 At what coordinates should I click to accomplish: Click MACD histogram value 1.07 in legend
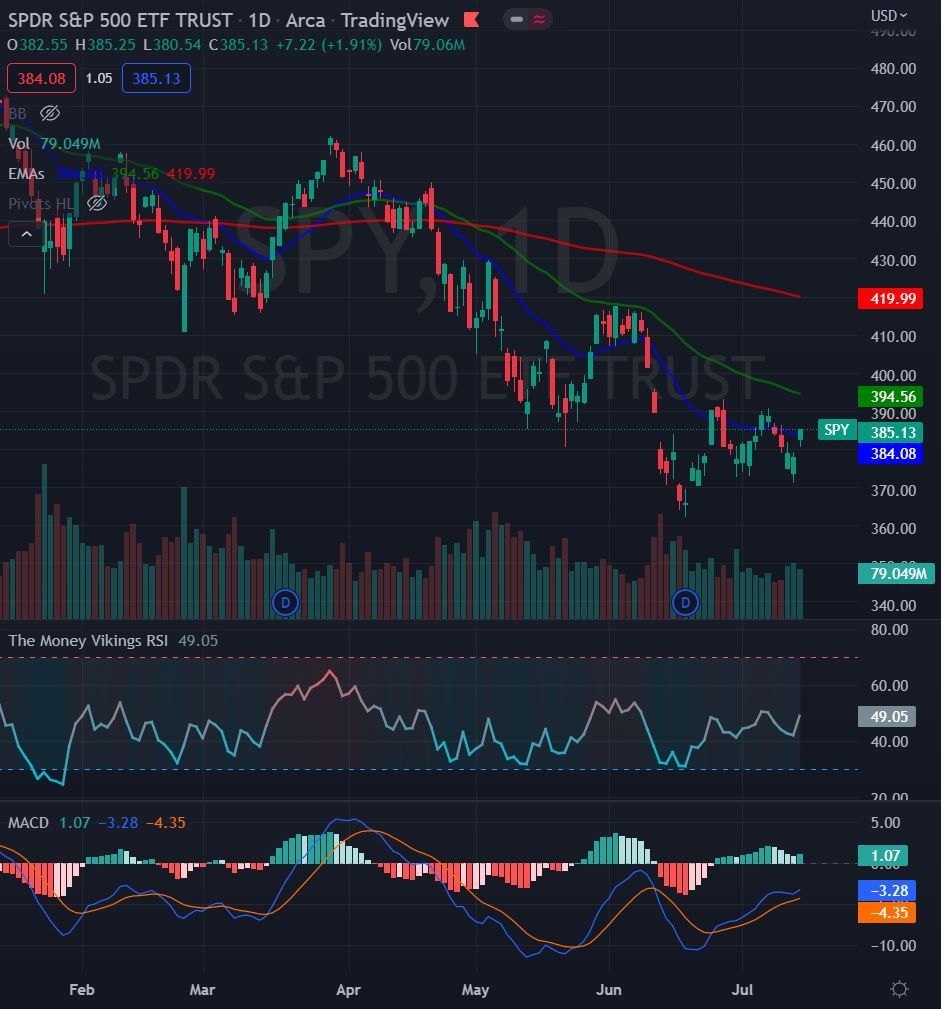pos(75,823)
